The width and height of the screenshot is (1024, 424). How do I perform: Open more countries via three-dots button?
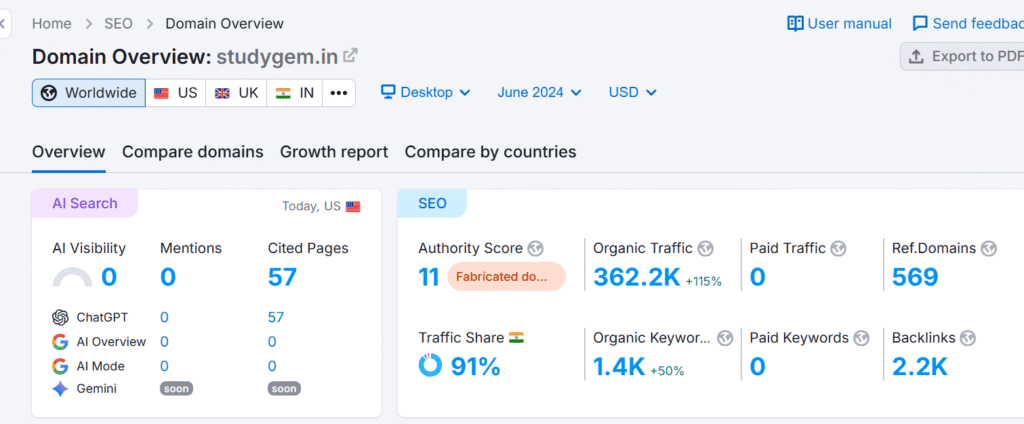pos(338,93)
